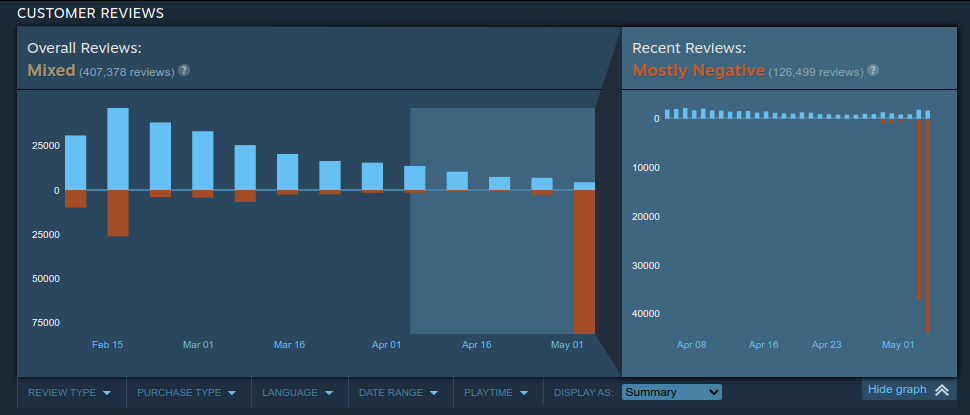The height and width of the screenshot is (415, 970).
Task: Select the tallest blue bar near Feb 15
Action: tap(118, 149)
